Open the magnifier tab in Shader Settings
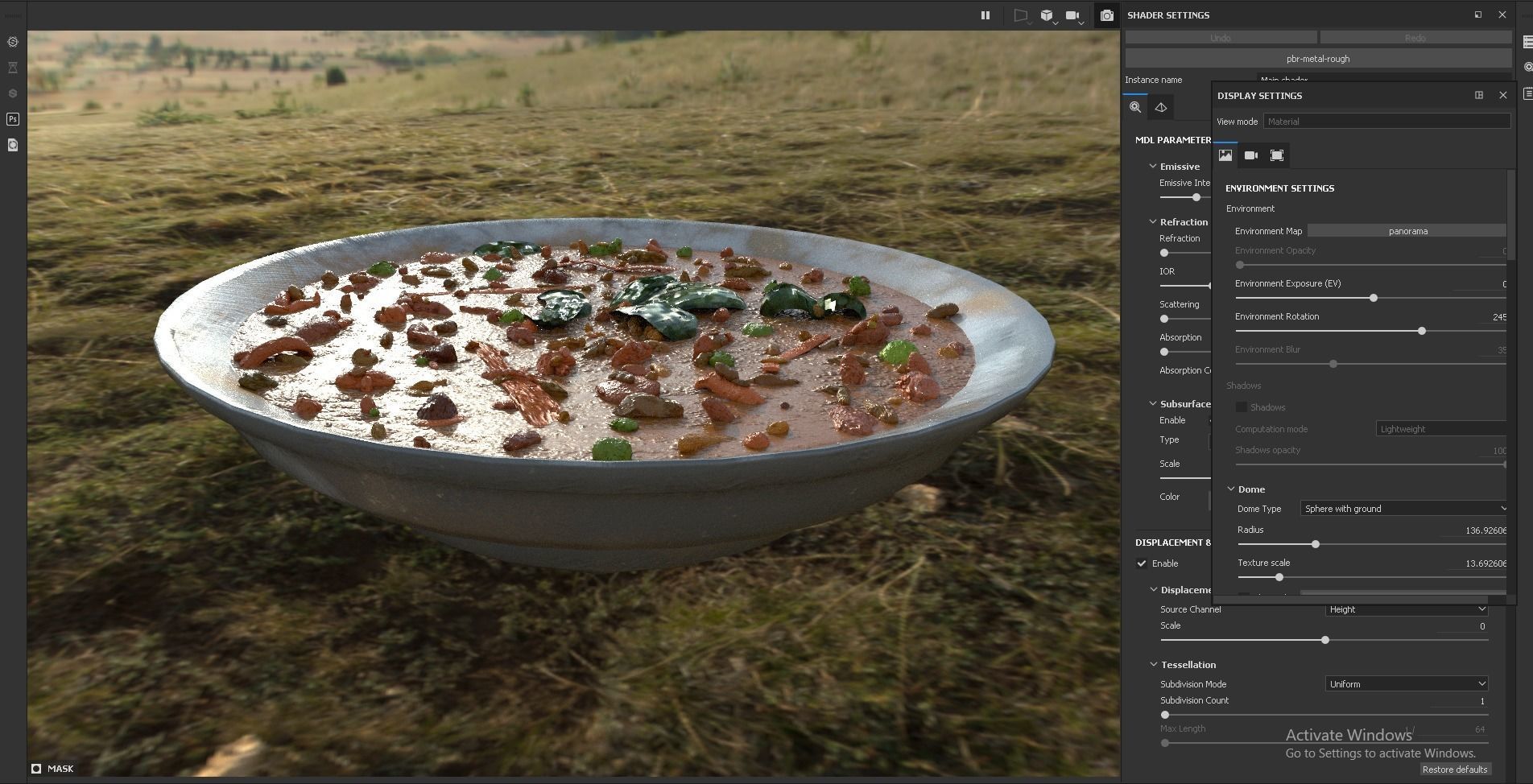1533x784 pixels. [1136, 107]
